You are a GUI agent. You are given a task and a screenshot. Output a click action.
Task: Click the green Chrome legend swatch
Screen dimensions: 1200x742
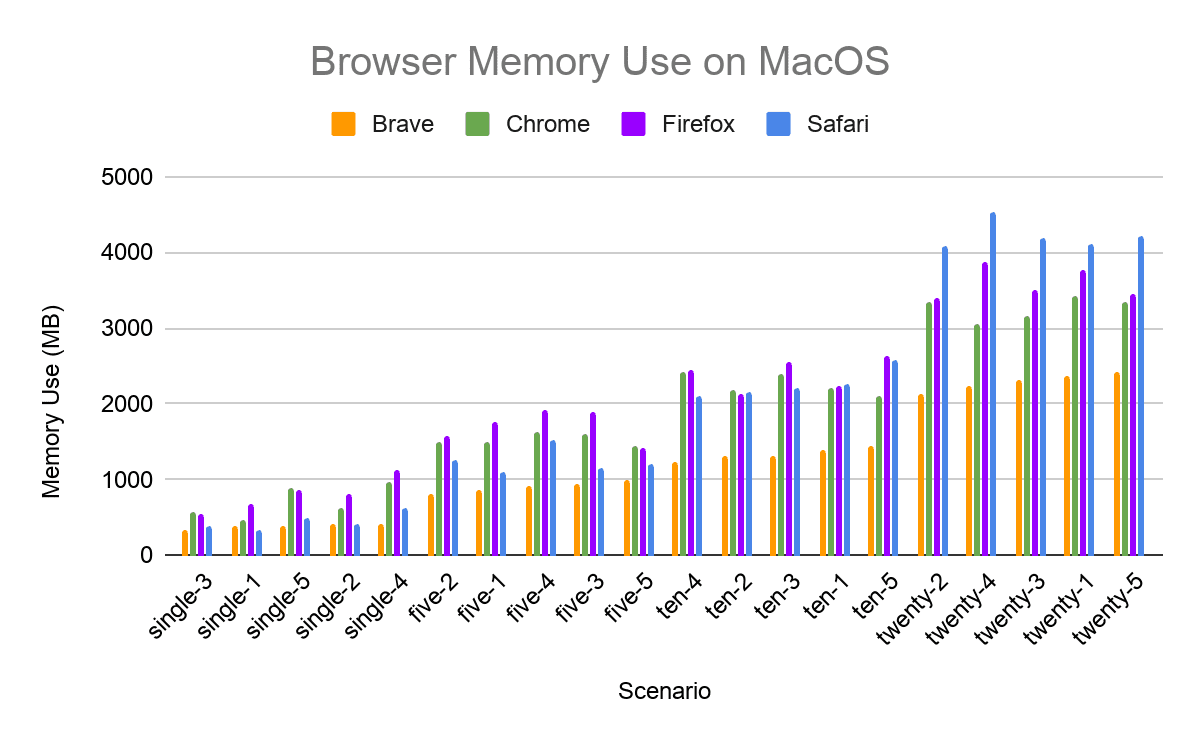coord(478,124)
